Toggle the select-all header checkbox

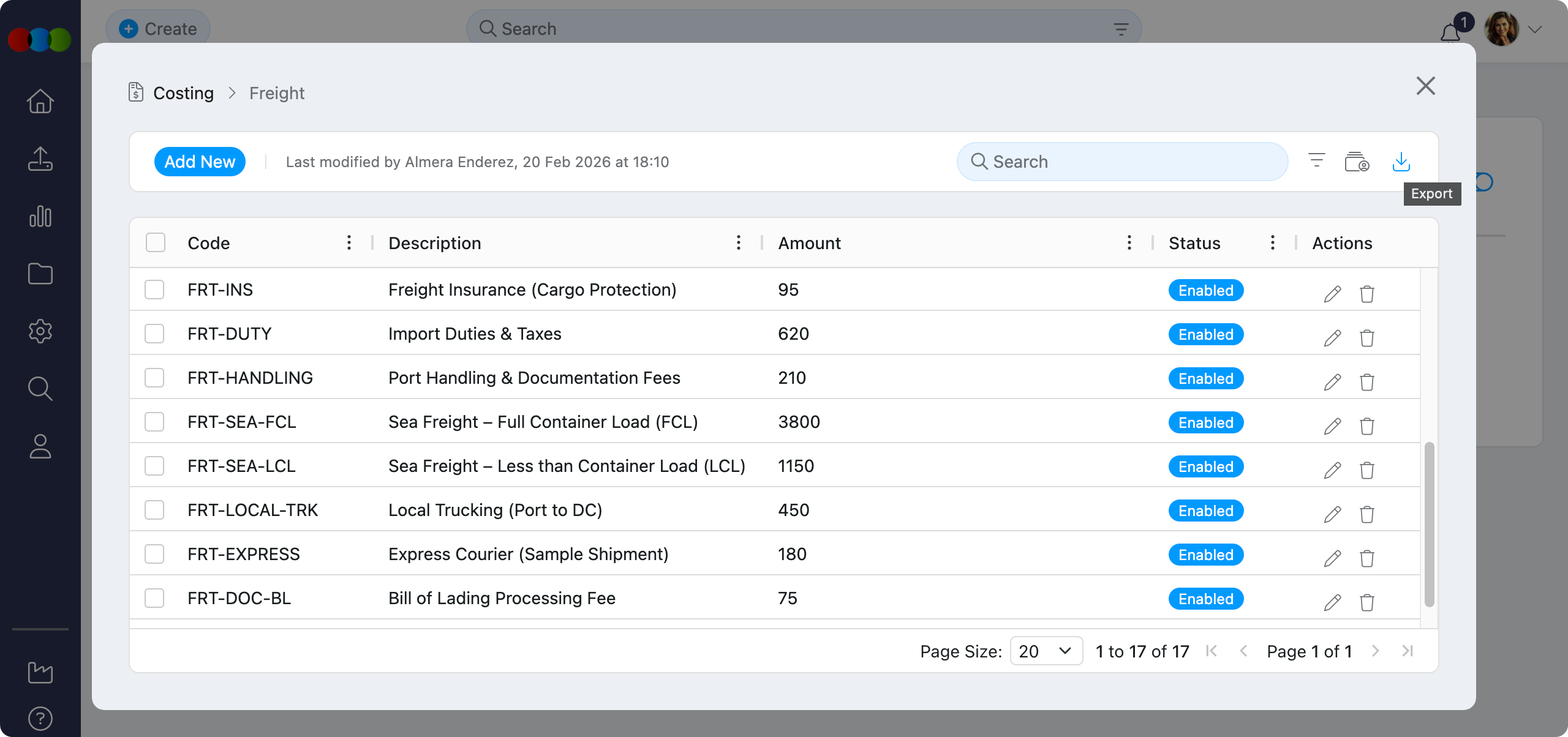156,243
